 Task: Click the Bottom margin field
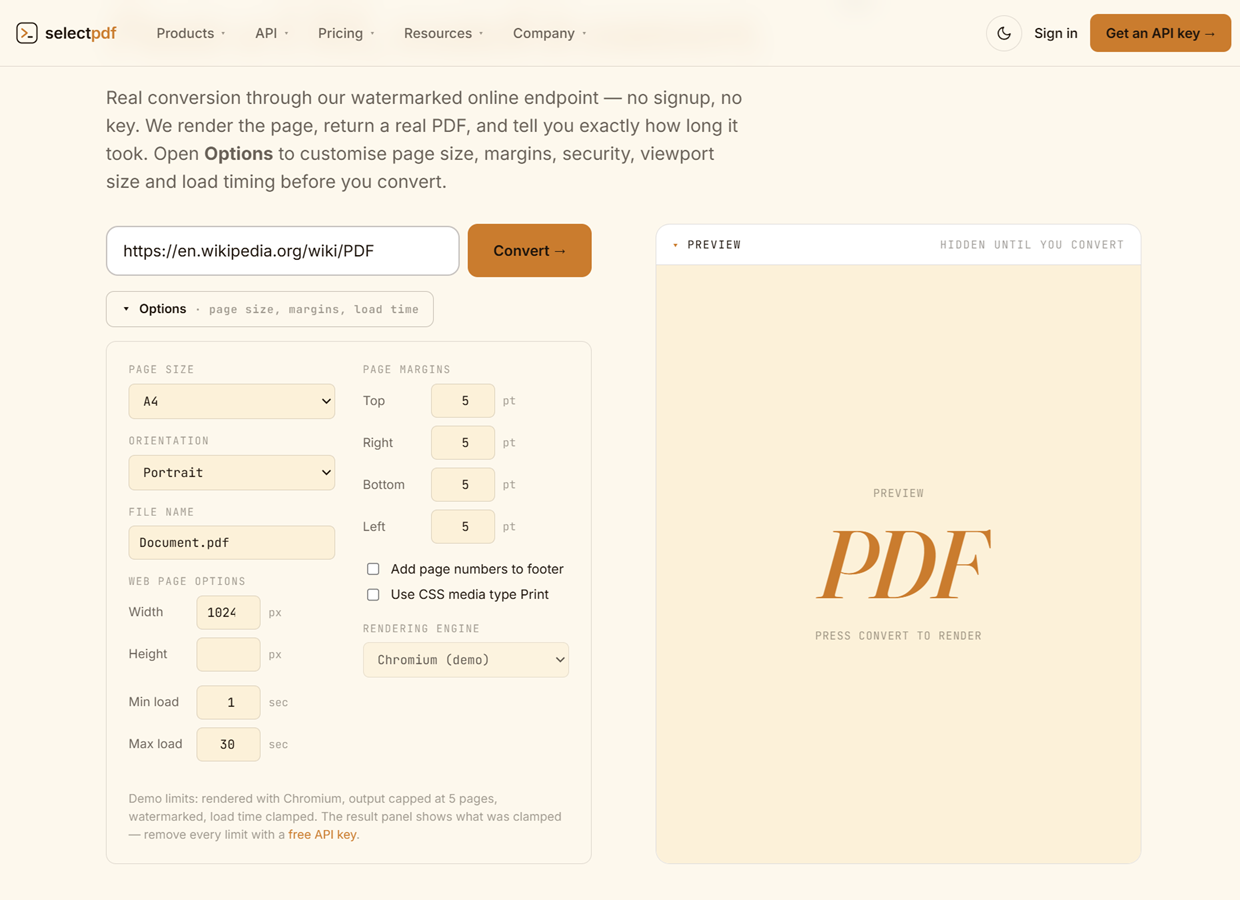[463, 484]
